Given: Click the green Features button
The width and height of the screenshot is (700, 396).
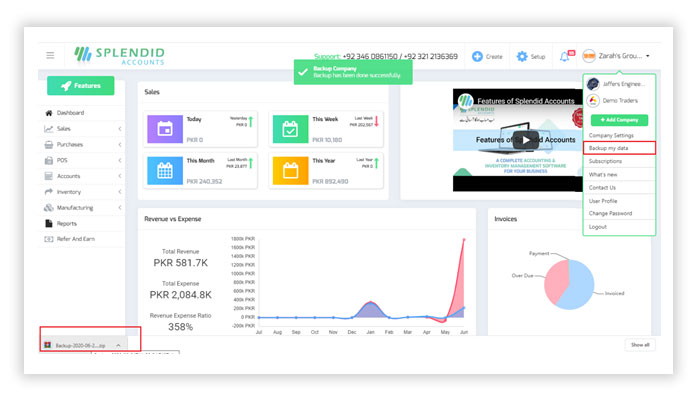Looking at the screenshot, I should pyautogui.click(x=81, y=86).
